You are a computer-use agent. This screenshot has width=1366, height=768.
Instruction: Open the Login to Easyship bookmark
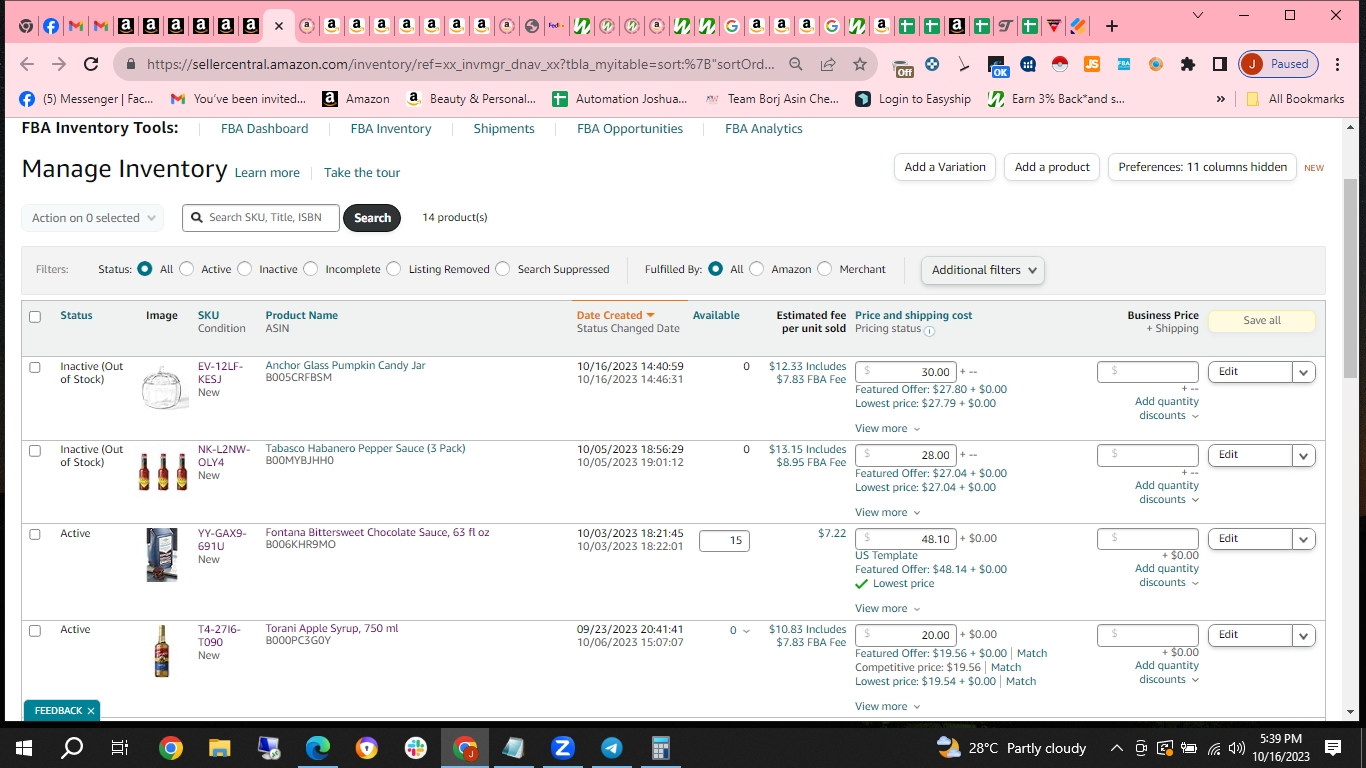913,99
